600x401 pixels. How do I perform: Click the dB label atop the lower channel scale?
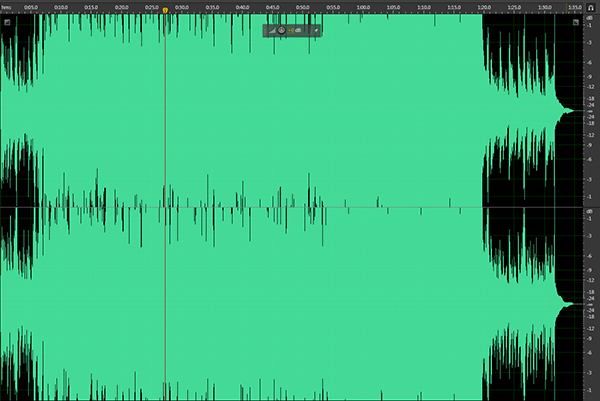pyautogui.click(x=591, y=211)
